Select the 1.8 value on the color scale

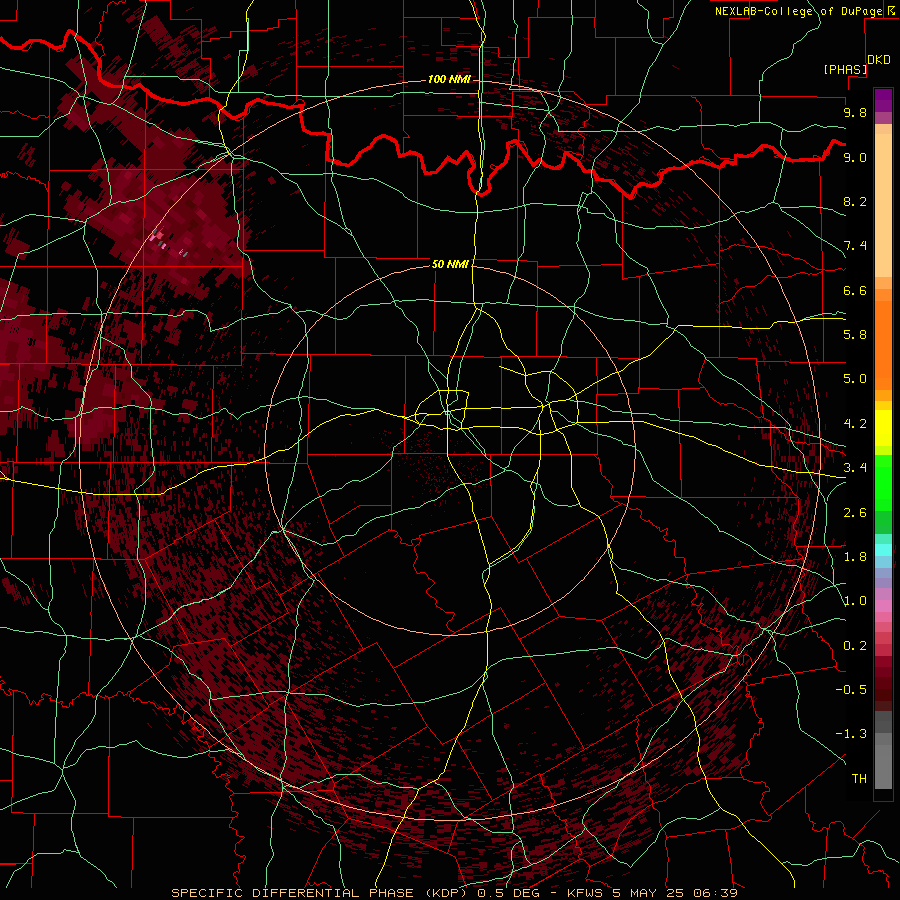tap(855, 557)
